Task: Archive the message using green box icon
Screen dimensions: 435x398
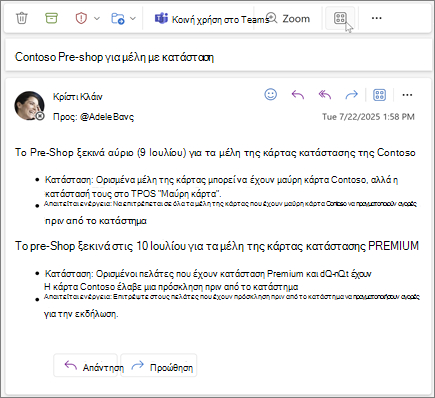Action: [x=51, y=18]
